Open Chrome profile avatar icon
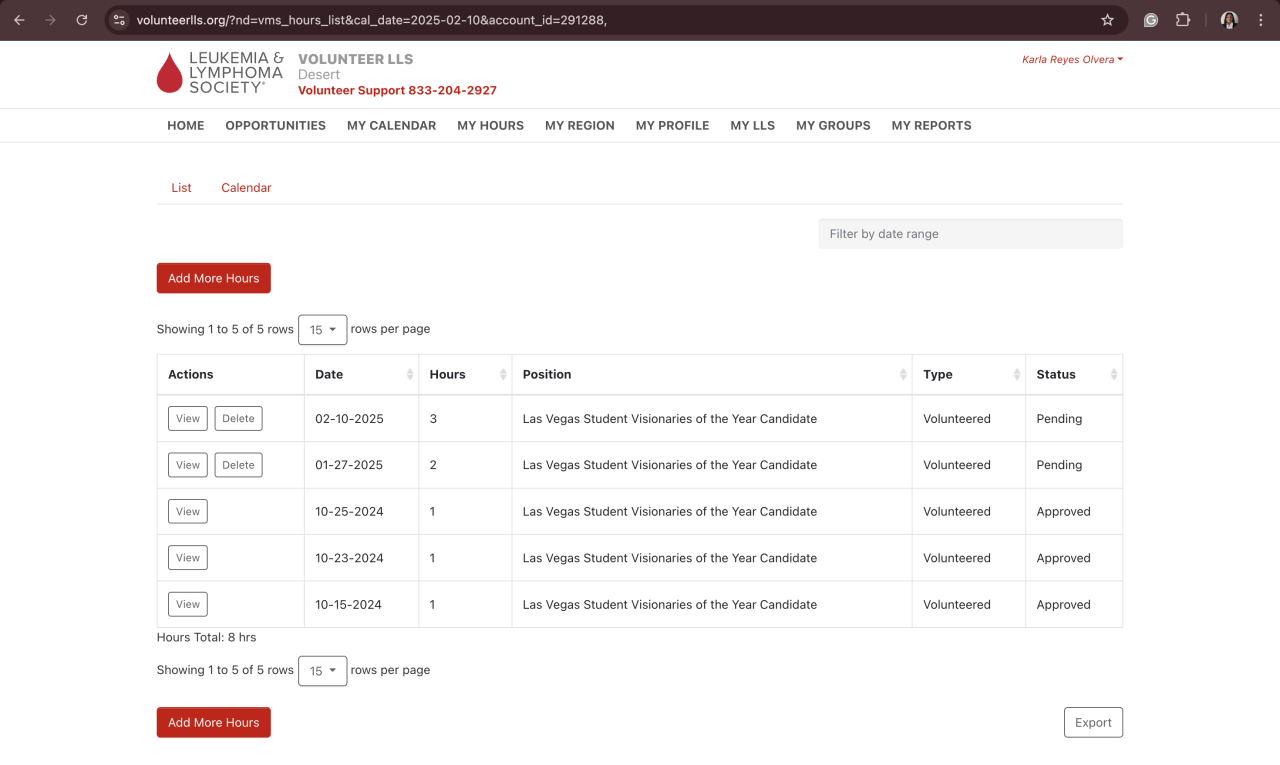This screenshot has height=765, width=1280. pos(1229,20)
